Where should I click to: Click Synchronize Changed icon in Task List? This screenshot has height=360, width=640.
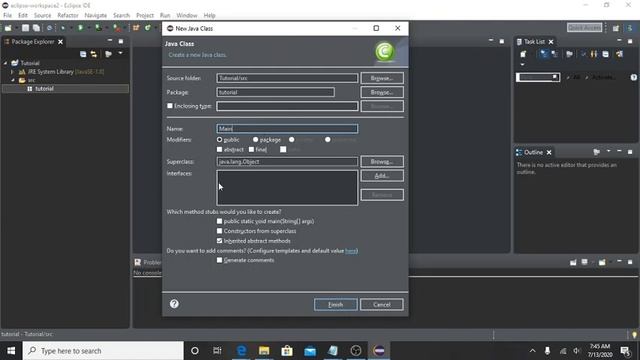619,54
